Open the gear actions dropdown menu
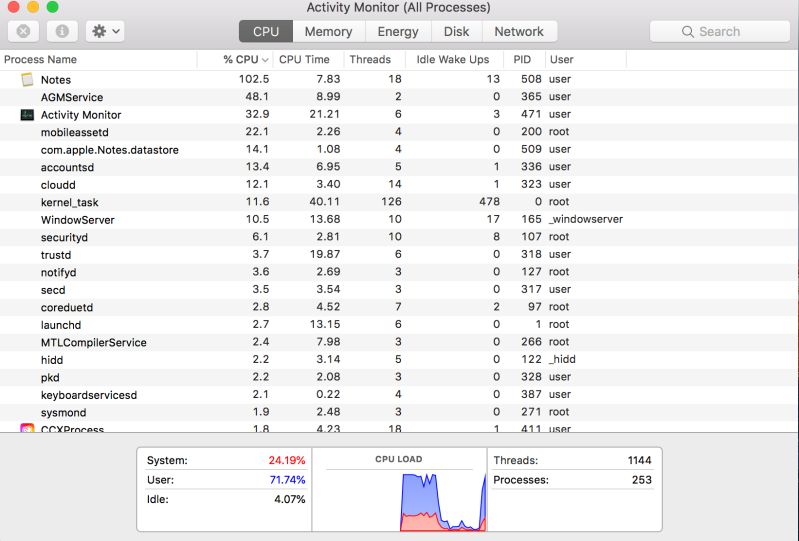Screen dimensions: 799x541 [105, 32]
